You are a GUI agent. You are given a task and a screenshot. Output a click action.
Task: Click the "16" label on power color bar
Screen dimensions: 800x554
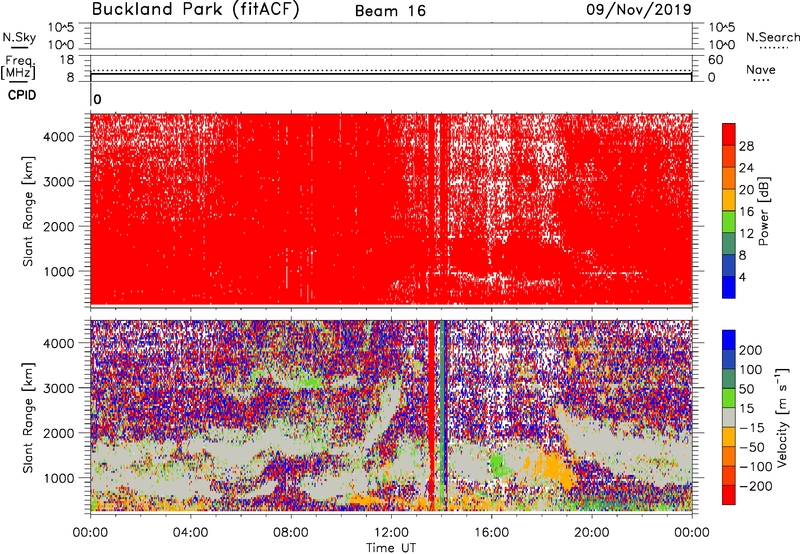click(746, 211)
